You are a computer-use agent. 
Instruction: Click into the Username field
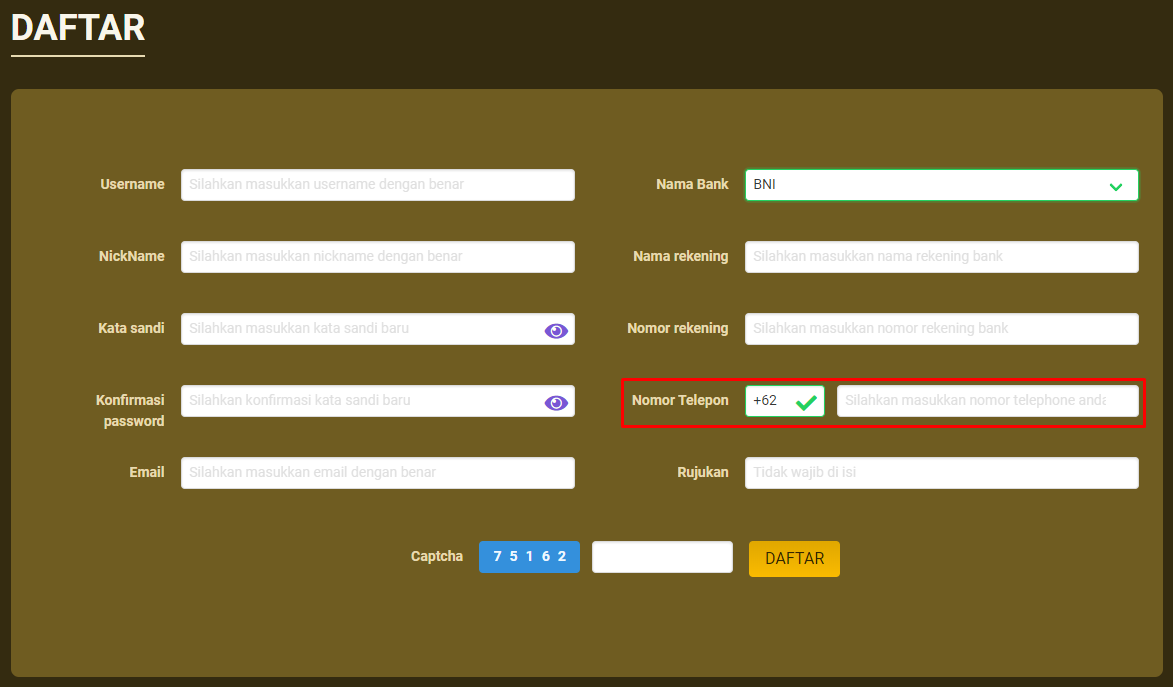coord(377,185)
